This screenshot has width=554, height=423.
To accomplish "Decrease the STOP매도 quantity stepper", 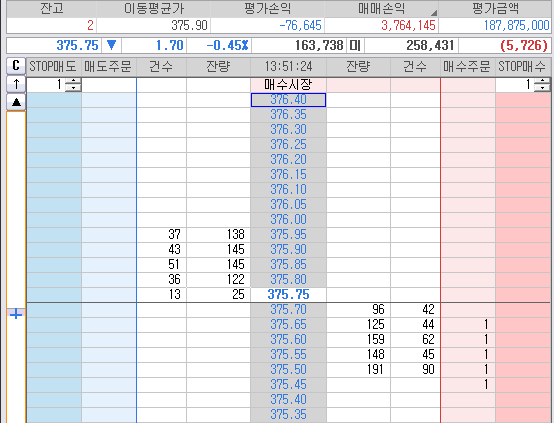I will 73,88.
